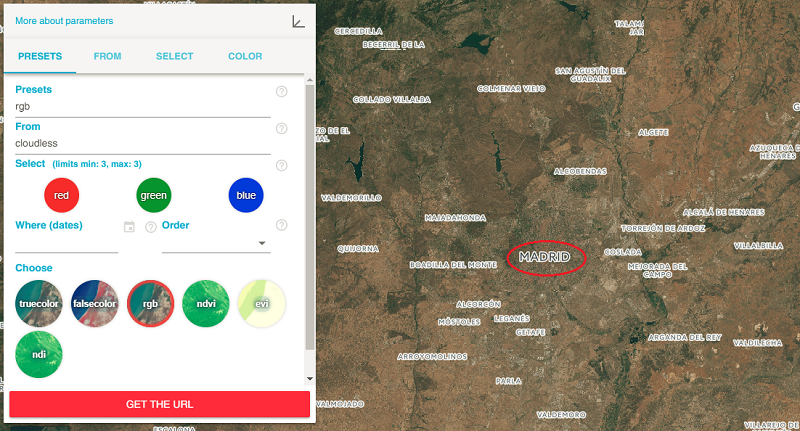Viewport: 800px width, 431px height.
Task: Click the COSLADA map label
Action: coord(622,252)
